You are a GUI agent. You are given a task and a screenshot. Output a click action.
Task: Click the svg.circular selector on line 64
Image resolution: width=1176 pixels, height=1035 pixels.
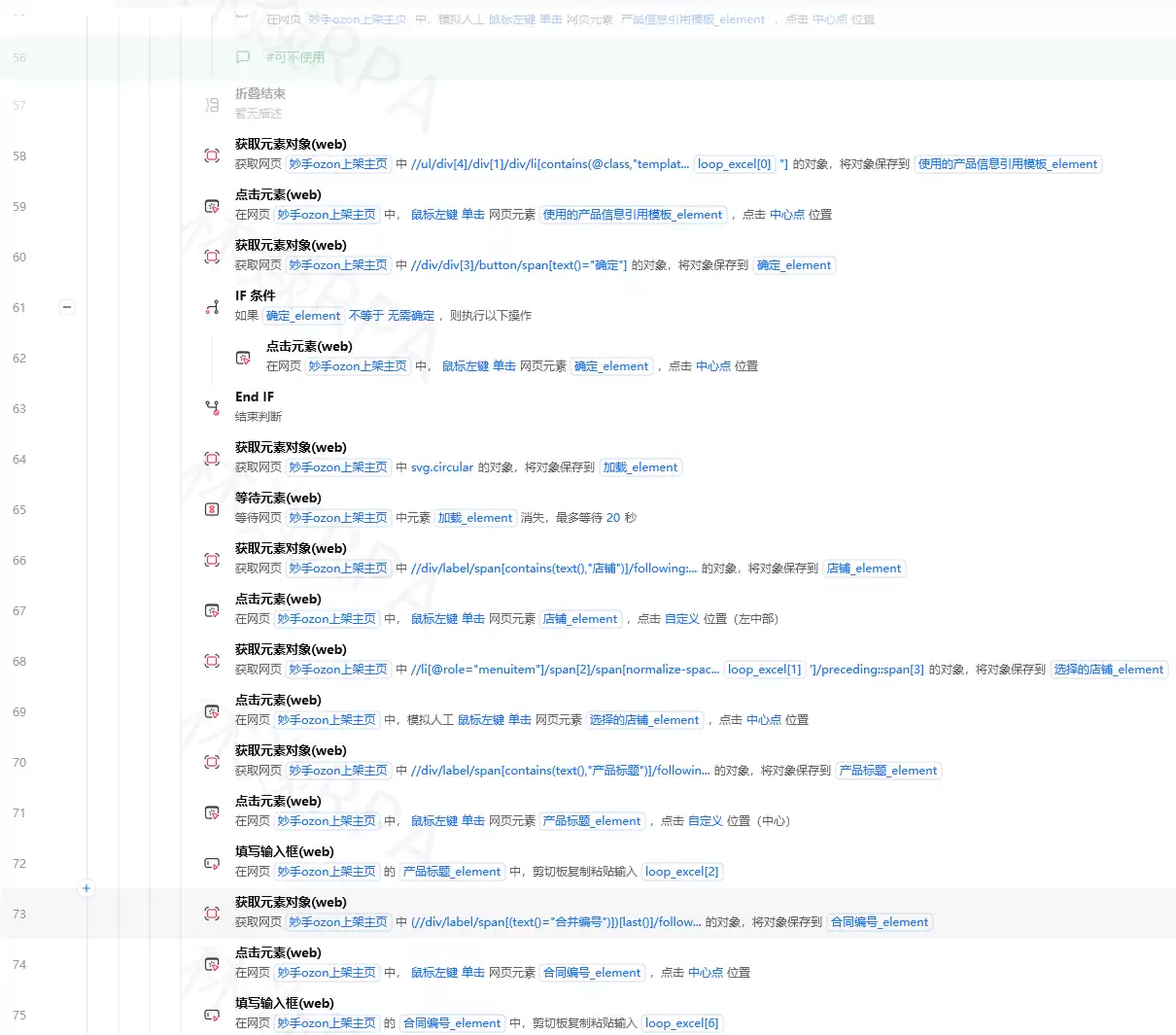[442, 467]
